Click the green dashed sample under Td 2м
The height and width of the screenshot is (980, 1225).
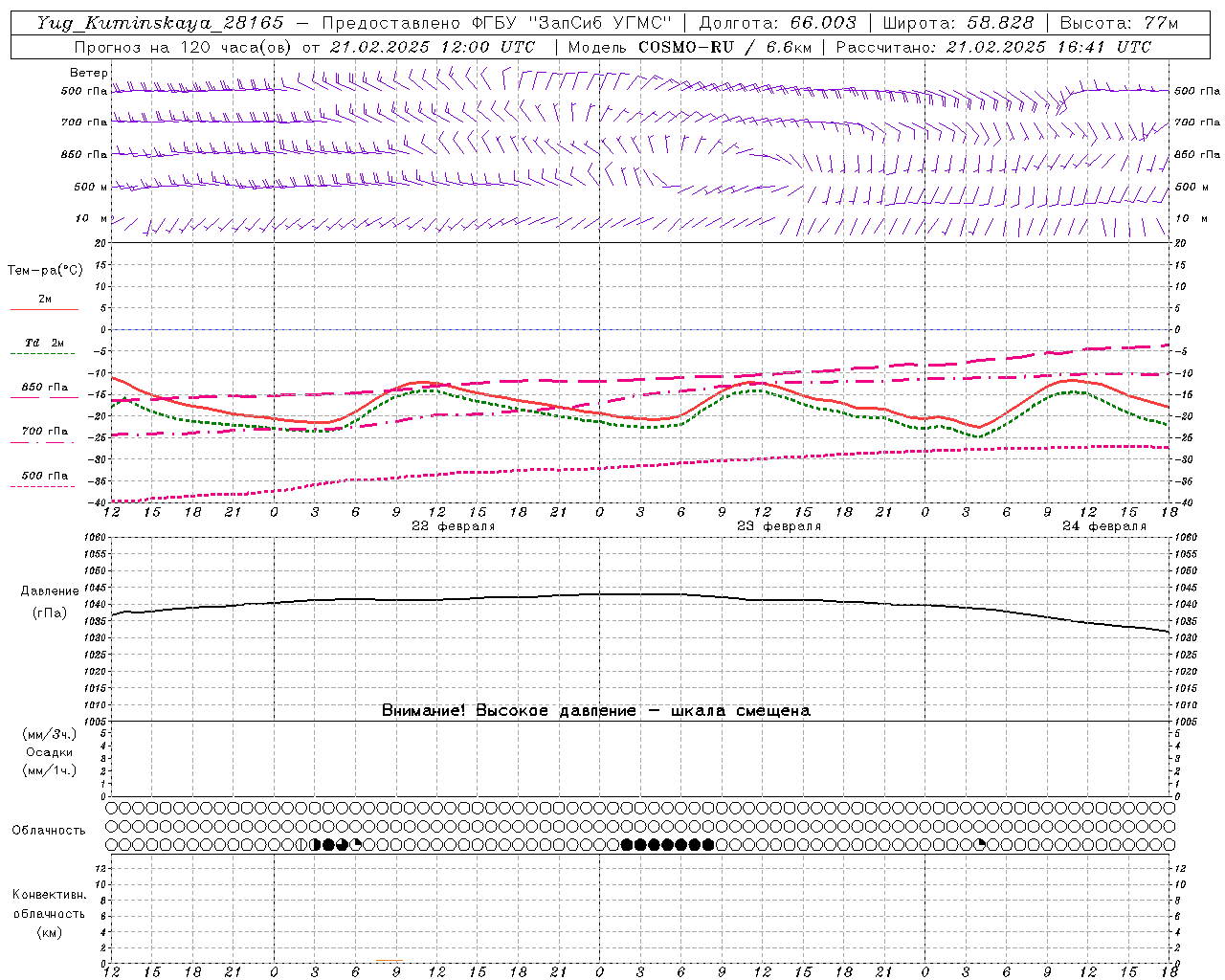pos(42,353)
